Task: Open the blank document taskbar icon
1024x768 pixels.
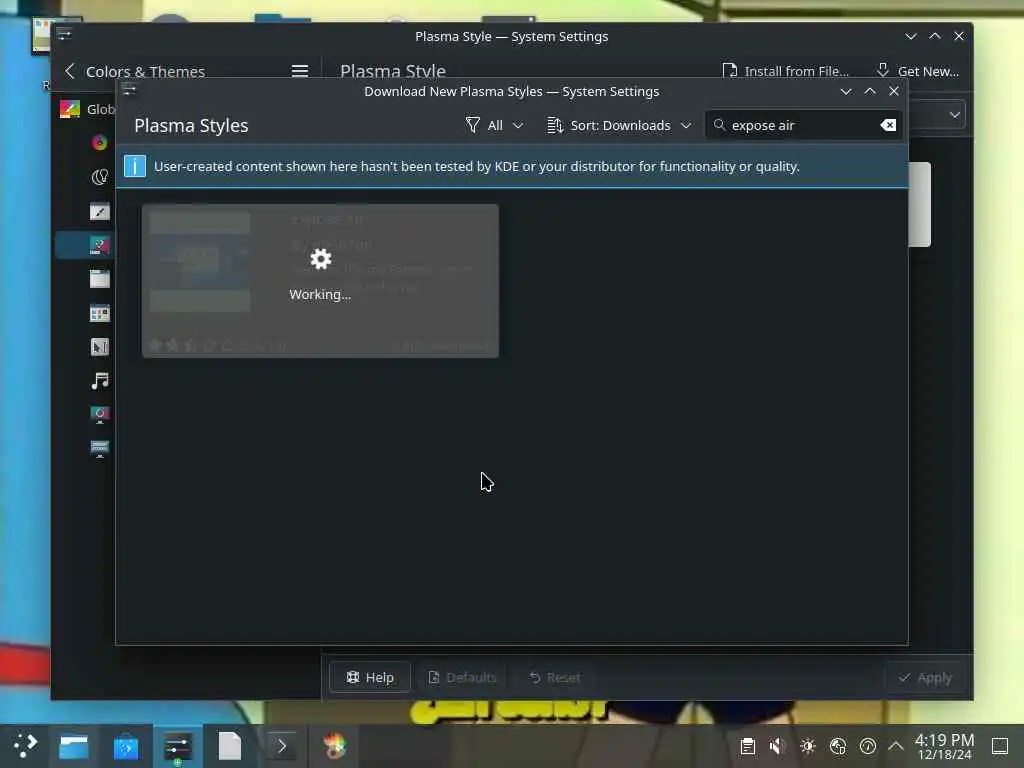Action: [x=229, y=746]
